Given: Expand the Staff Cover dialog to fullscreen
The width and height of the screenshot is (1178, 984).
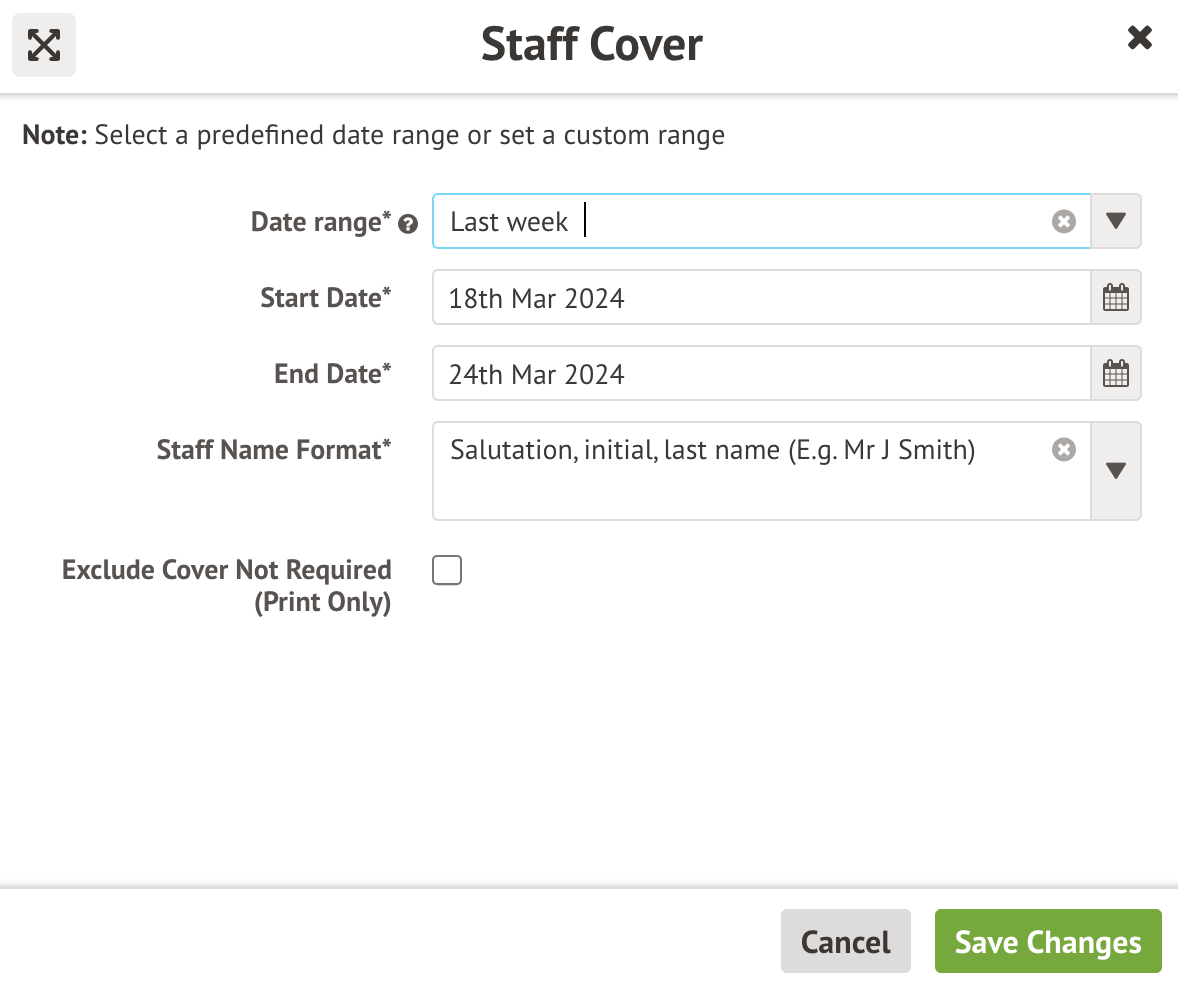Looking at the screenshot, I should point(44,45).
